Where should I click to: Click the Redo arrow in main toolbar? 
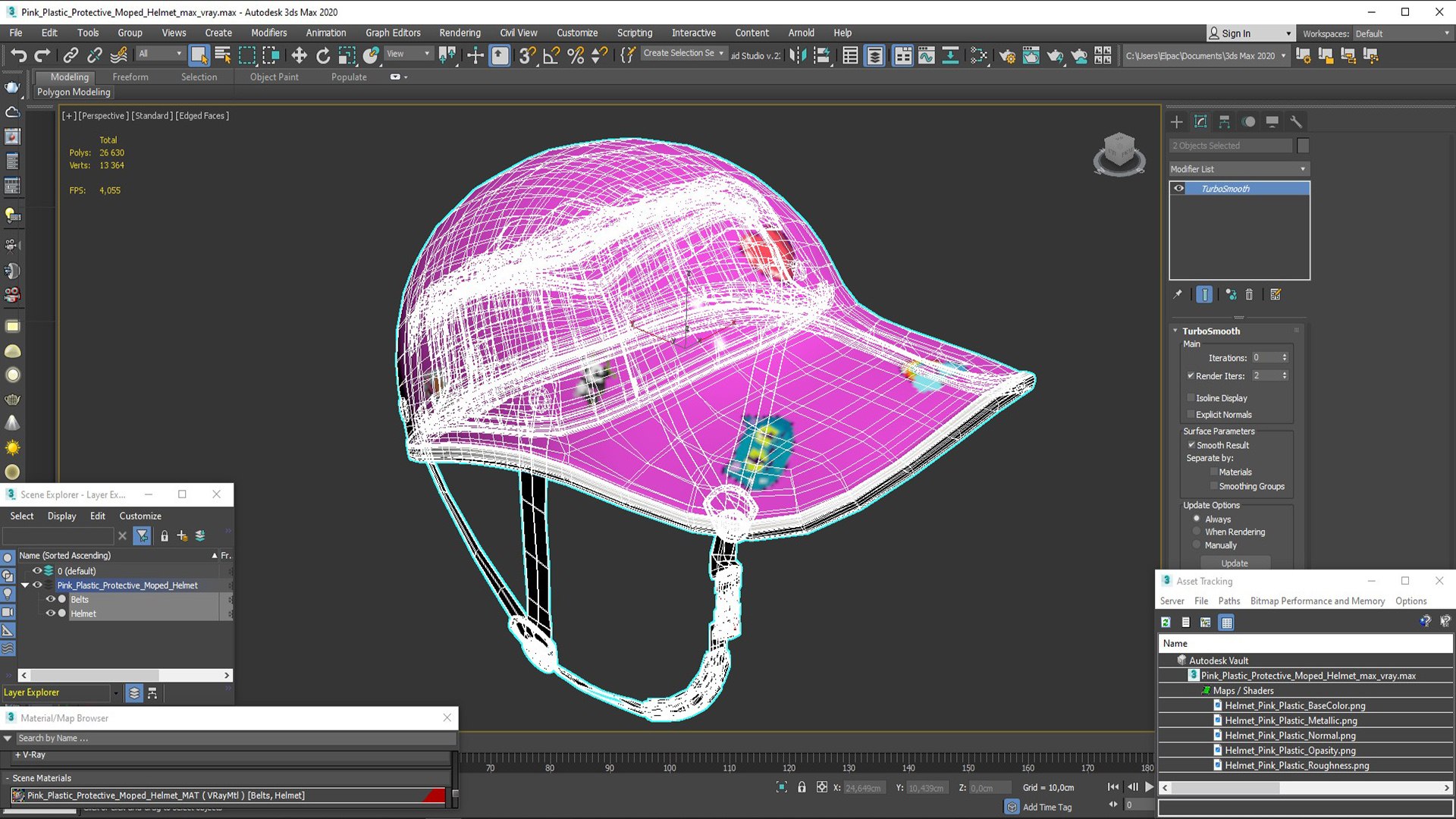(x=42, y=55)
